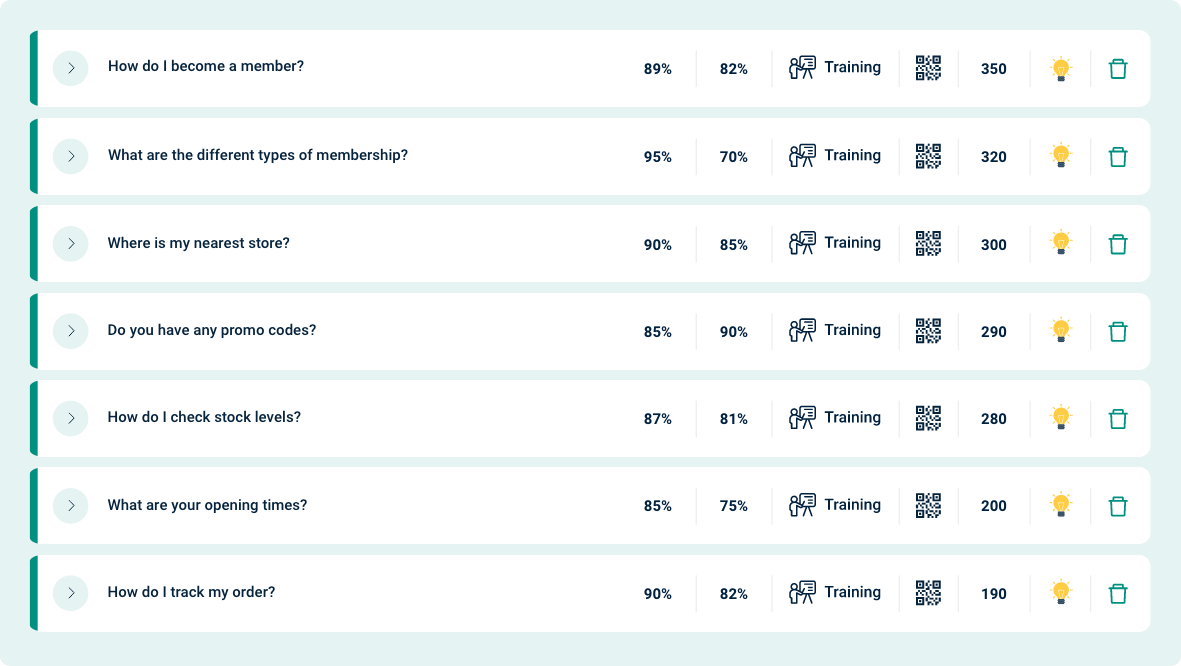Click the 350 count in first row

(x=993, y=69)
